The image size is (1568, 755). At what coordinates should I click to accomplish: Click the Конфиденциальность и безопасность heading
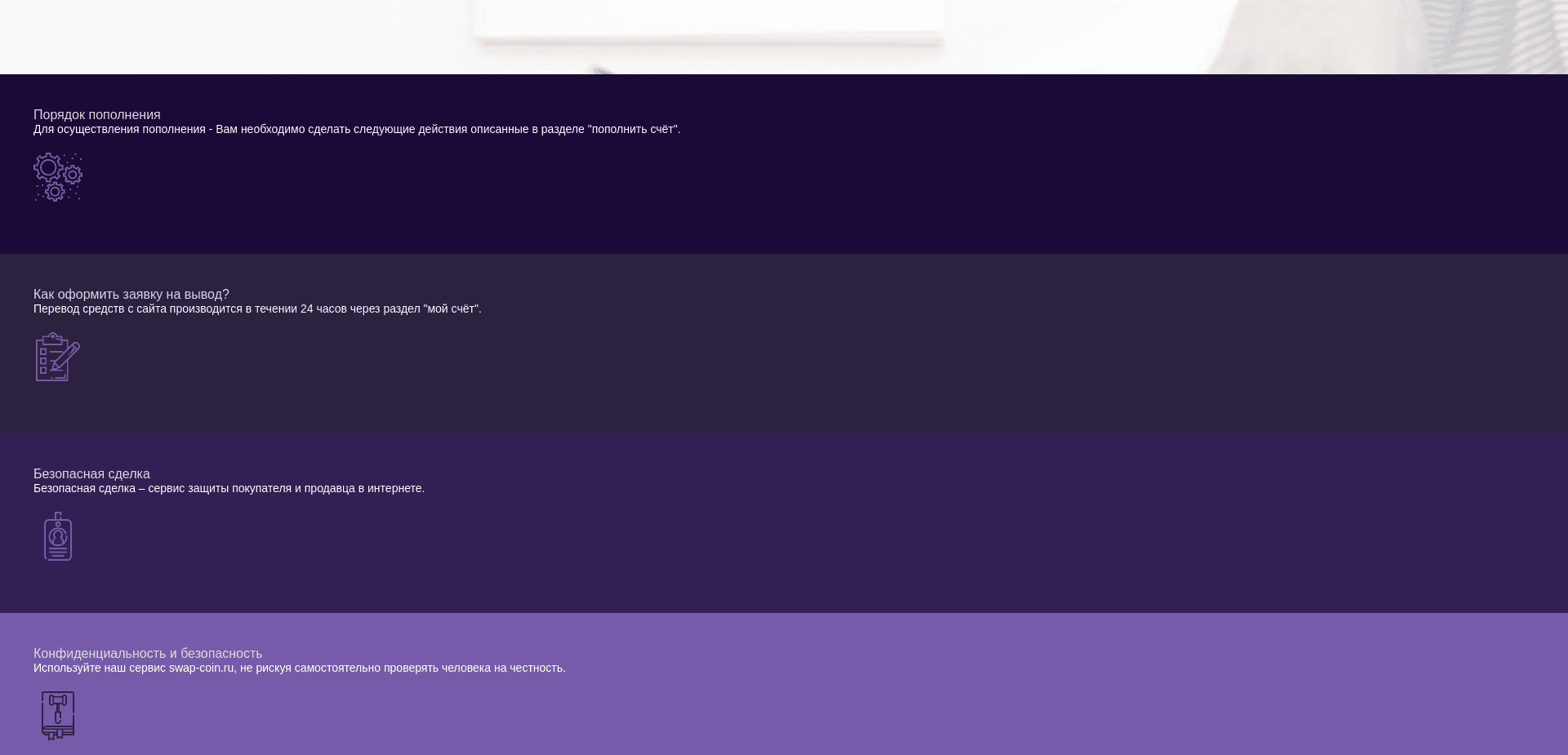point(147,653)
